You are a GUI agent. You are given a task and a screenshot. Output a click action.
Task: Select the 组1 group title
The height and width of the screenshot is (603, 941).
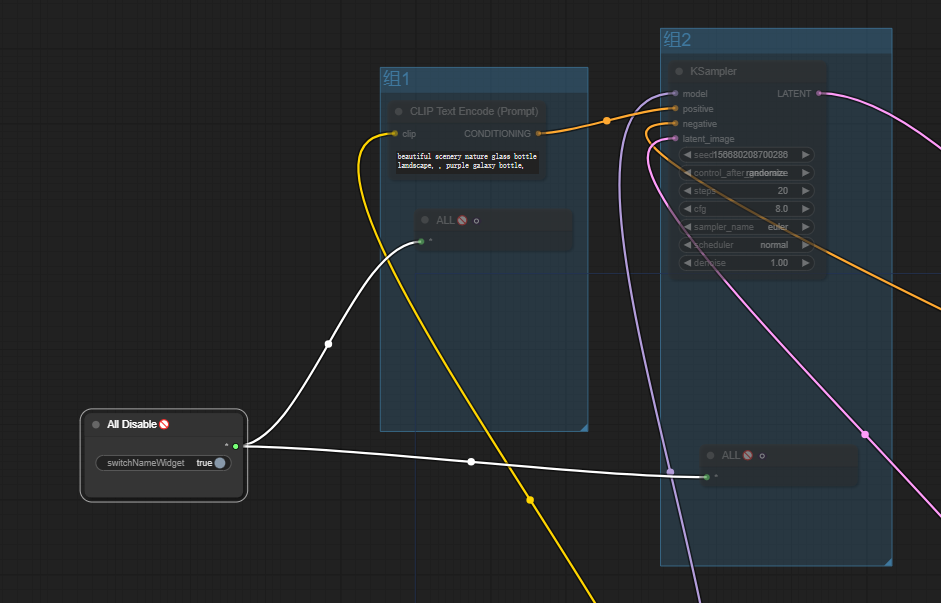(x=396, y=79)
